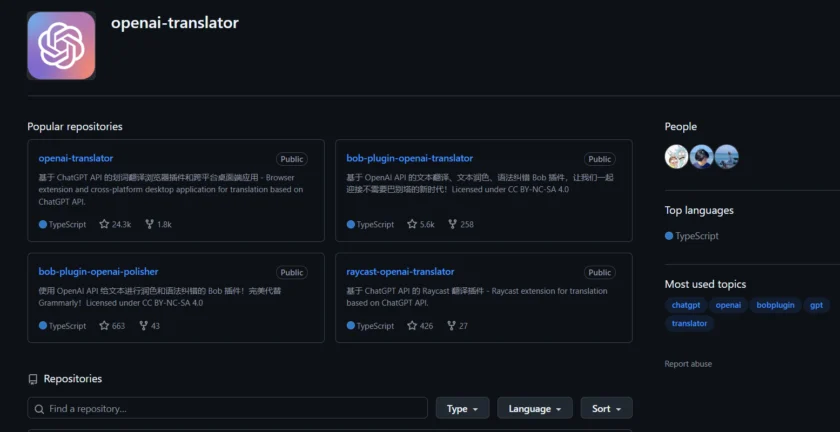
Task: Click the 258 forks count
Action: [467, 224]
